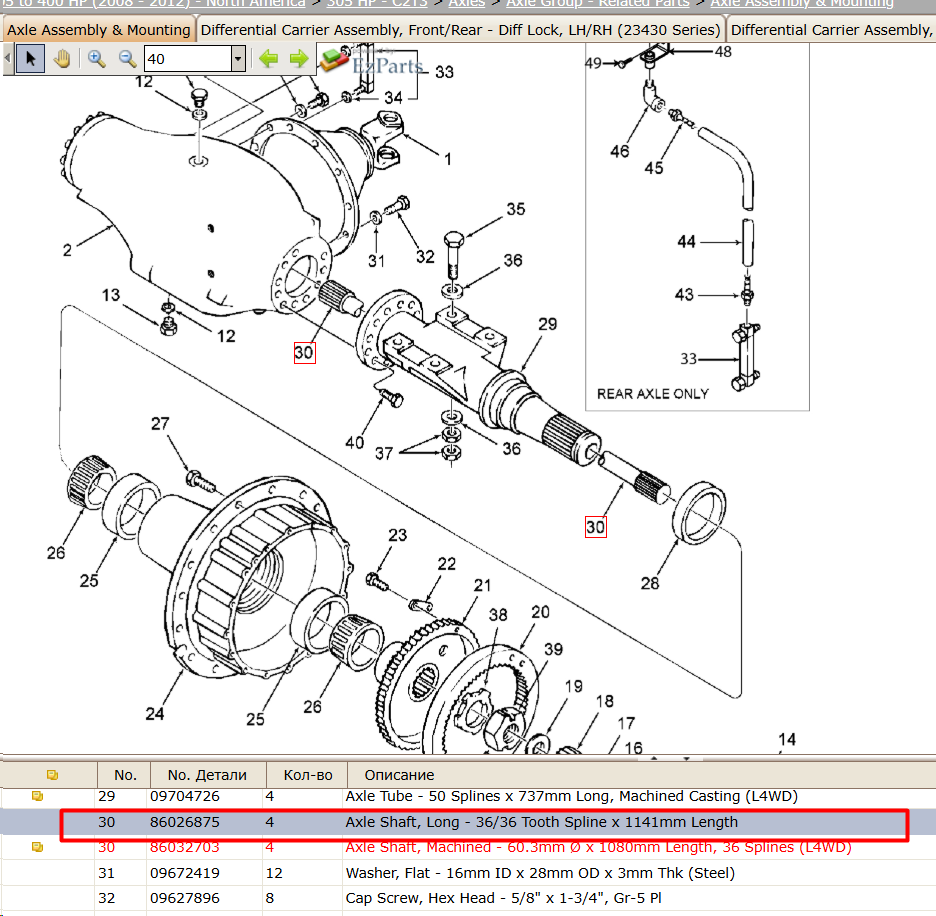Switch to Axle Assembly & Mounting tab
The height and width of the screenshot is (916, 936).
tap(98, 30)
